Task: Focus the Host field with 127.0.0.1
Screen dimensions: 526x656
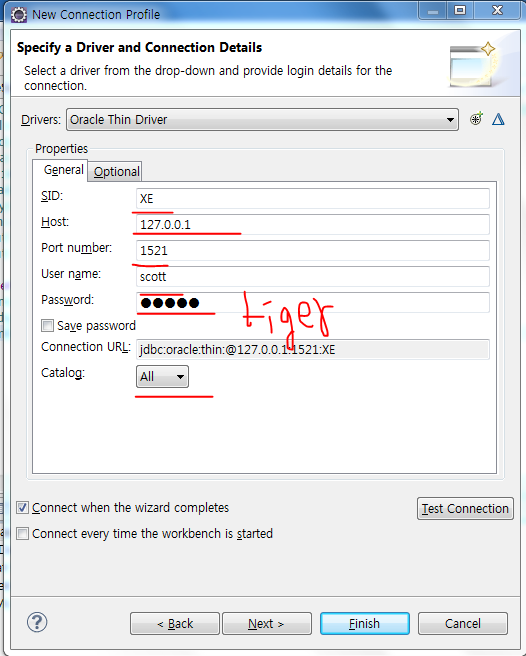Action: click(313, 224)
